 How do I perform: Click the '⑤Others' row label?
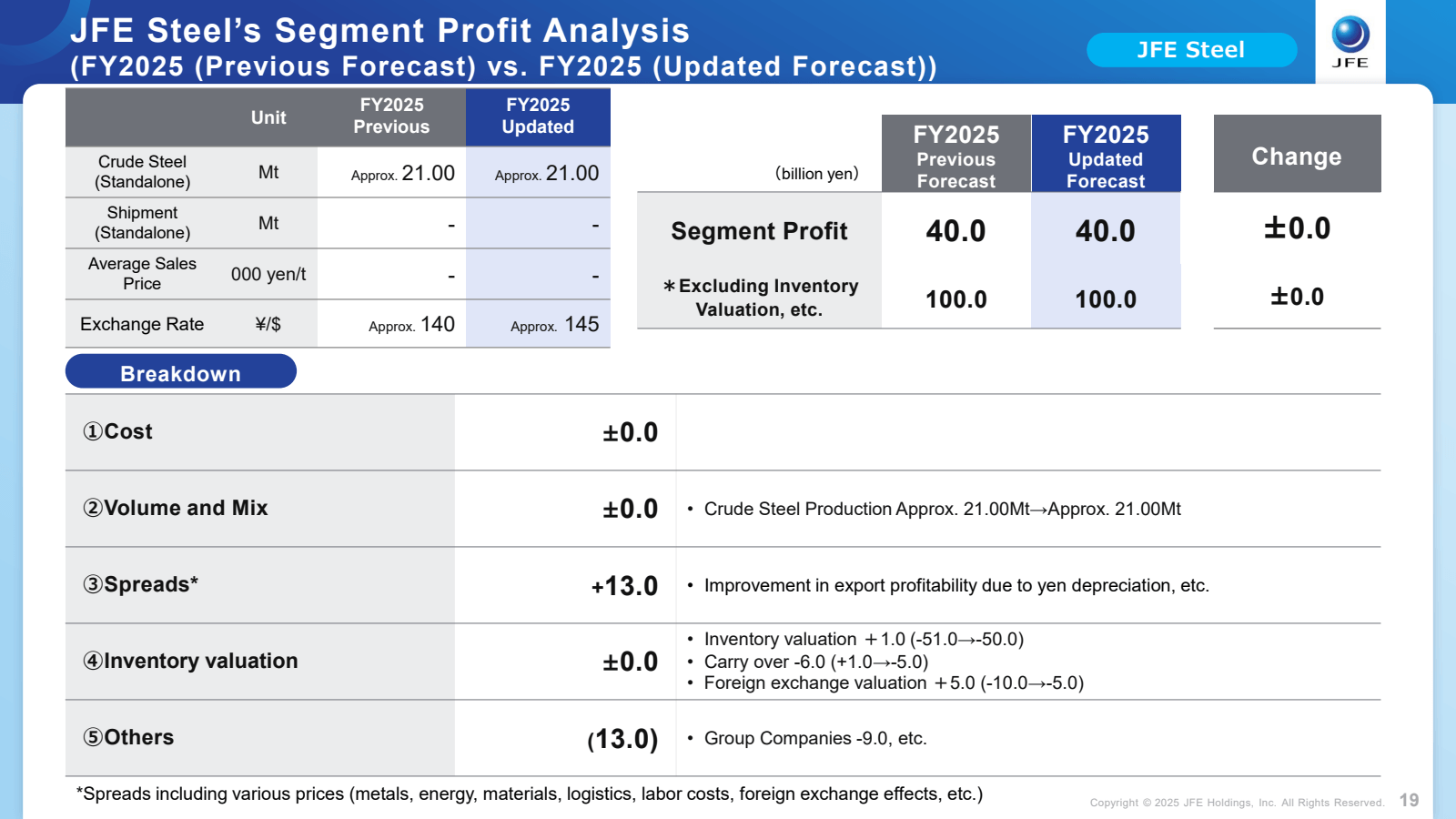128,737
